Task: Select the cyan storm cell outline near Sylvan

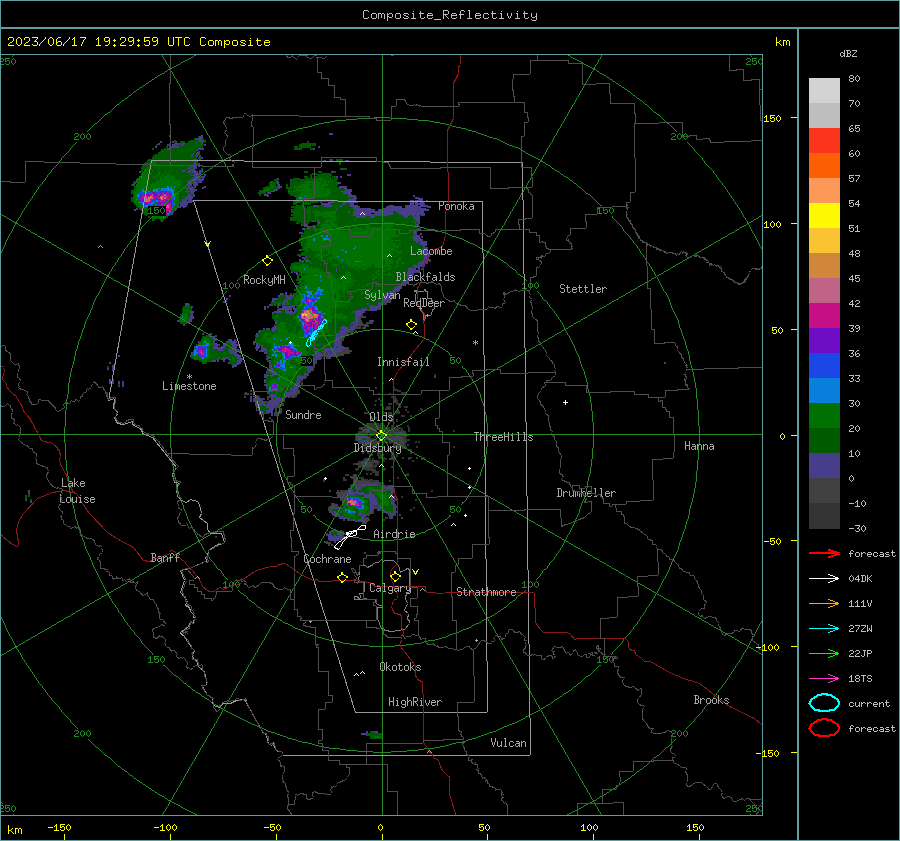Action: pos(316,333)
